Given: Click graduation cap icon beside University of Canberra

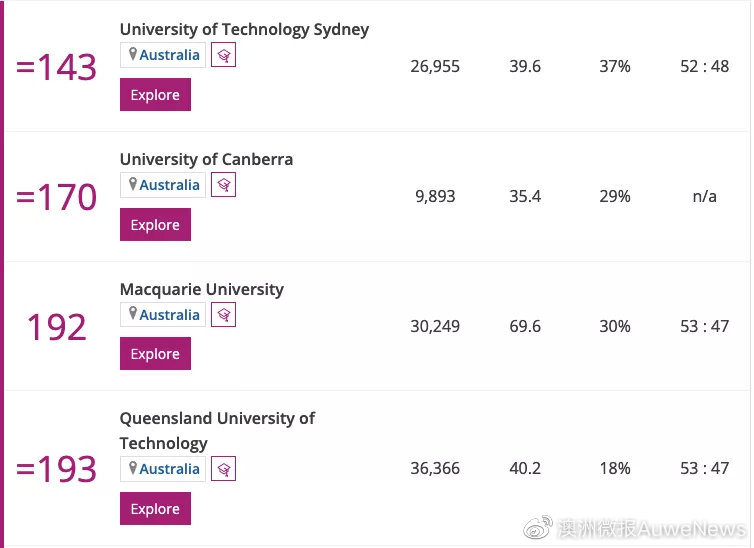Looking at the screenshot, I should click(x=224, y=185).
